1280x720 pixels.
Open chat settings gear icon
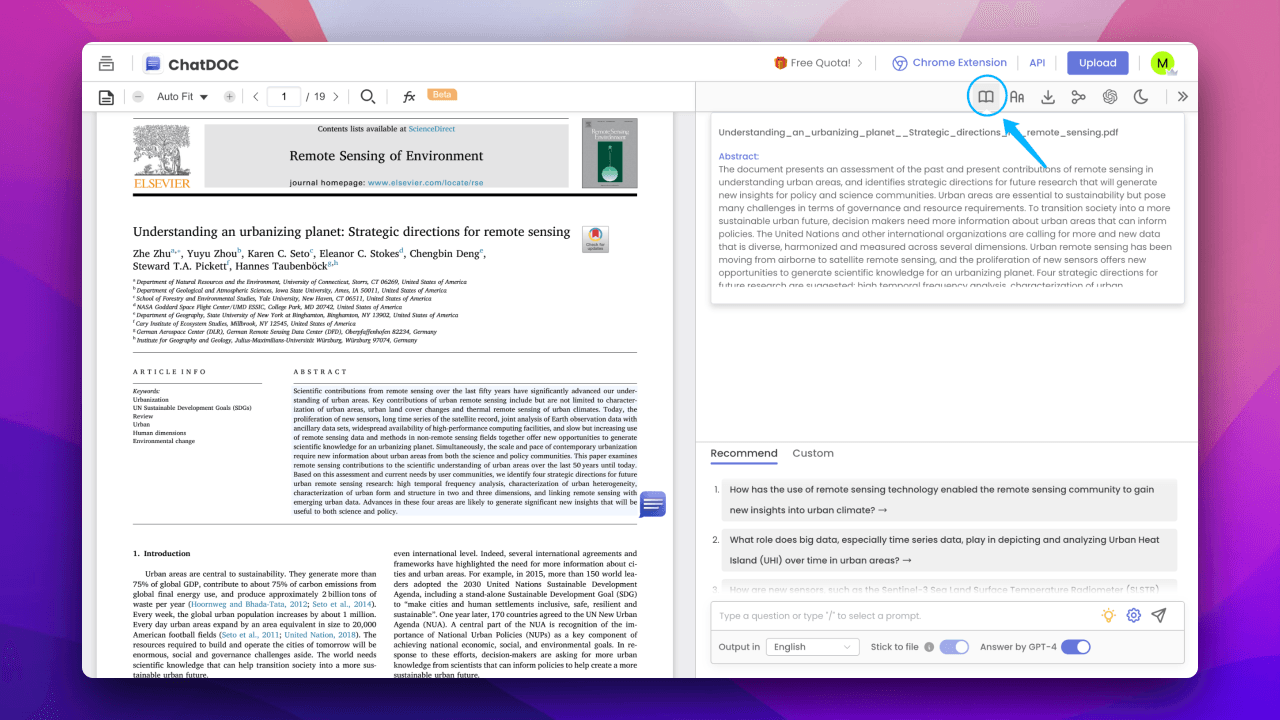pyautogui.click(x=1134, y=616)
